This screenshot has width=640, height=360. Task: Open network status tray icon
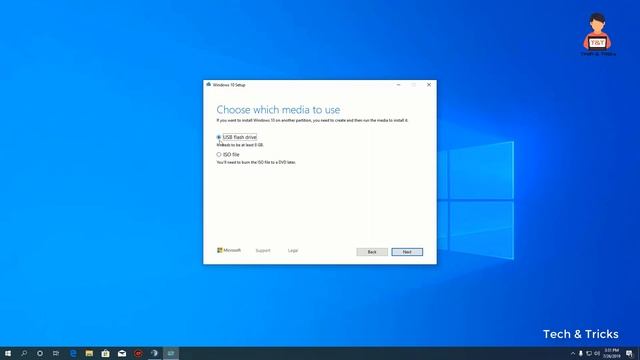click(x=589, y=353)
